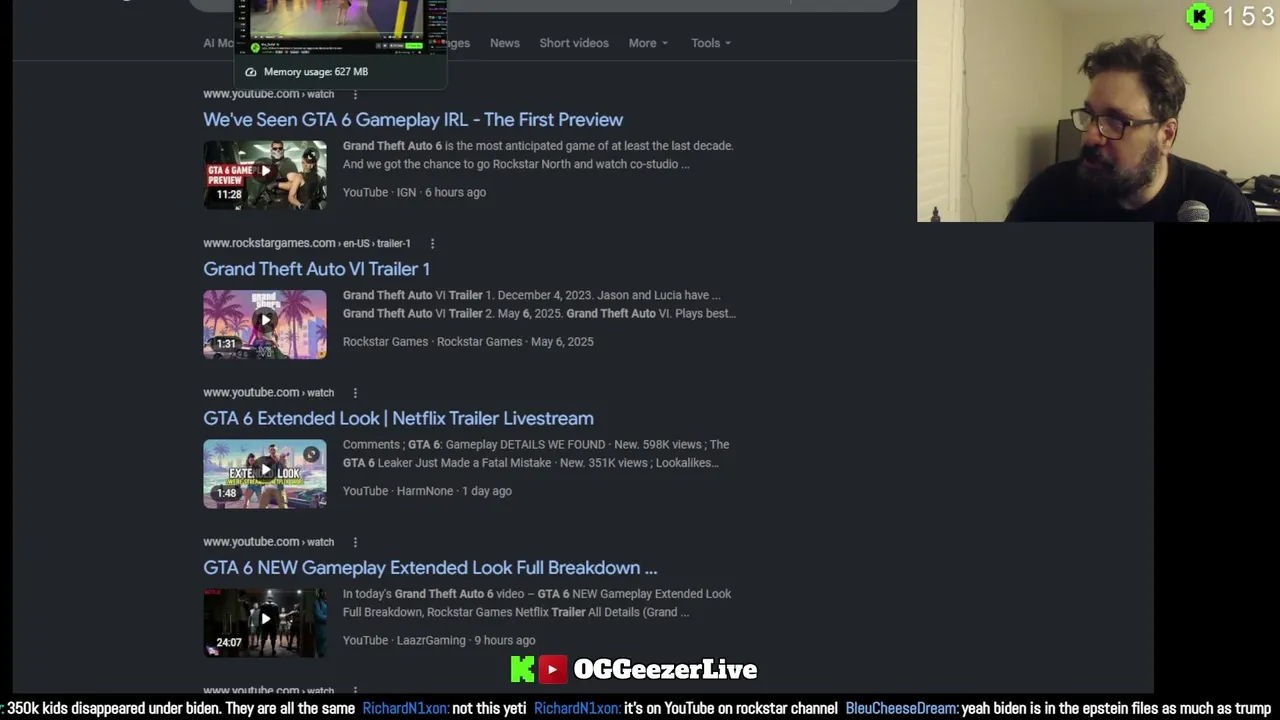Click snippet "most anticipated game of at least the last decade"
The height and width of the screenshot is (720, 1280).
point(538,155)
